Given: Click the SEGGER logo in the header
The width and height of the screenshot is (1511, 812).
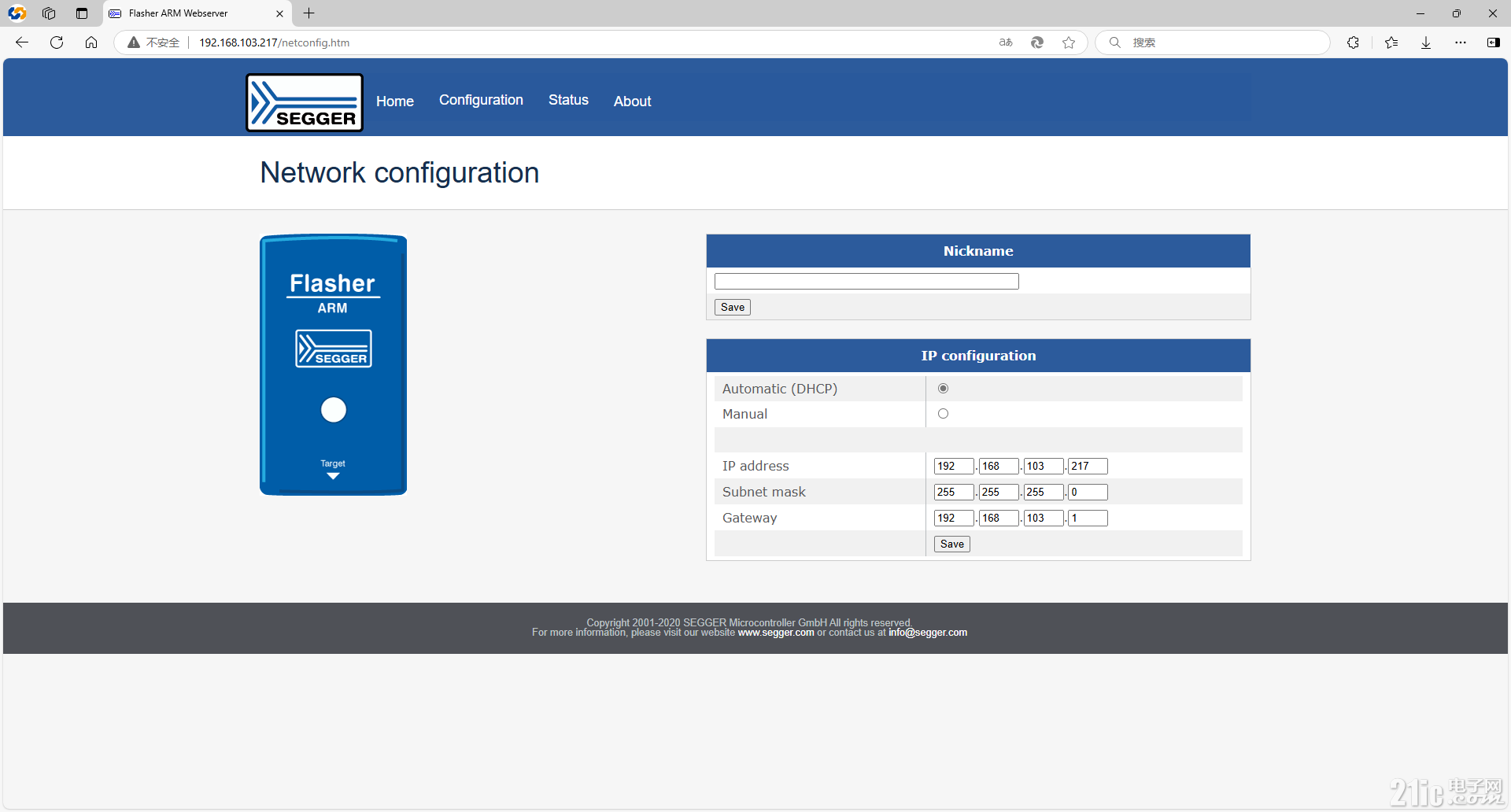Looking at the screenshot, I should tap(305, 102).
